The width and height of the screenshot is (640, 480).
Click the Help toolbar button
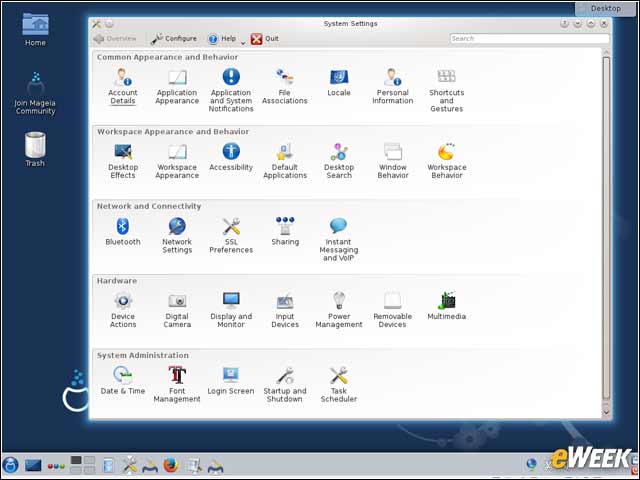click(222, 39)
